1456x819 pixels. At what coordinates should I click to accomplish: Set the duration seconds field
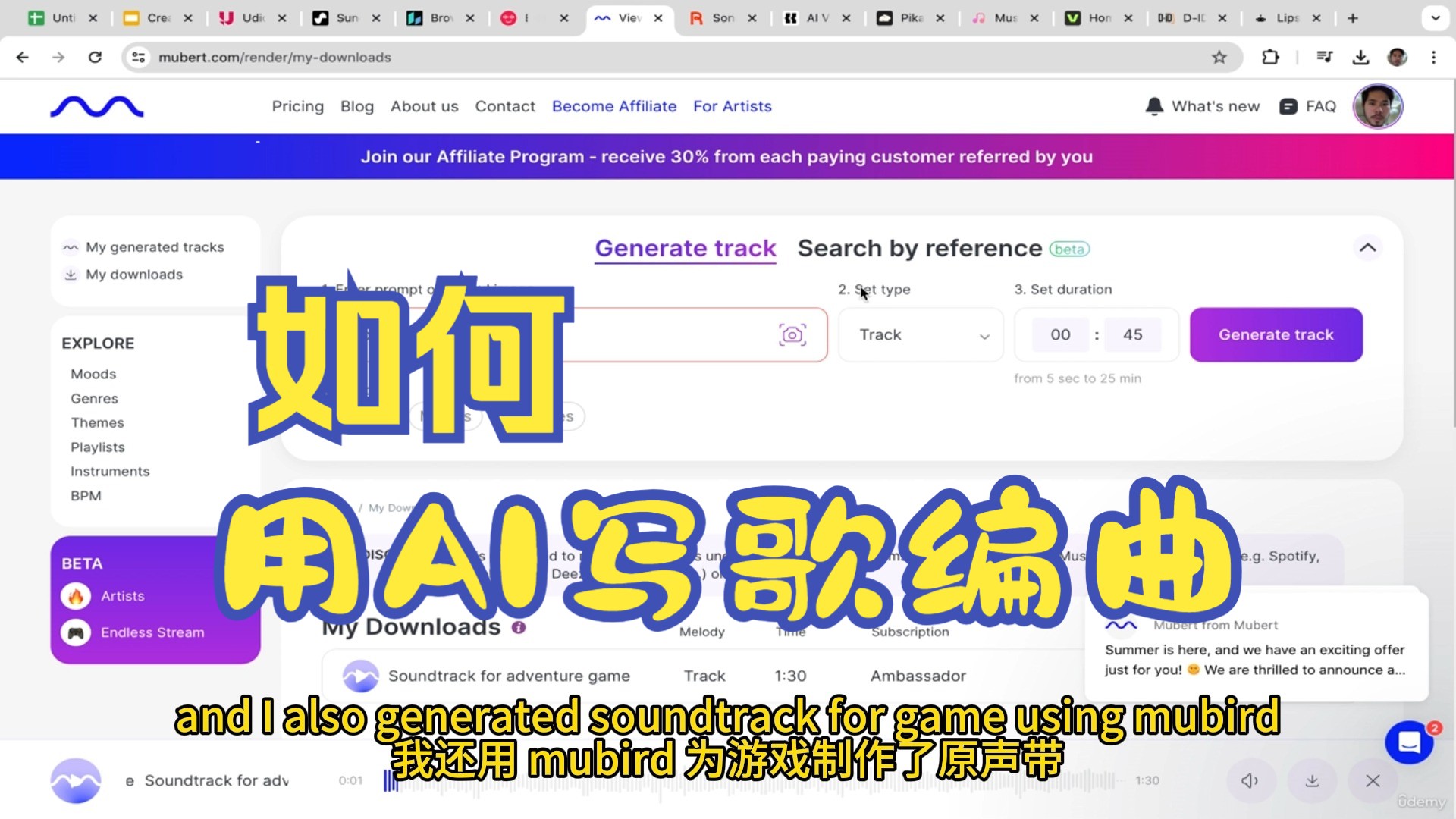1132,334
